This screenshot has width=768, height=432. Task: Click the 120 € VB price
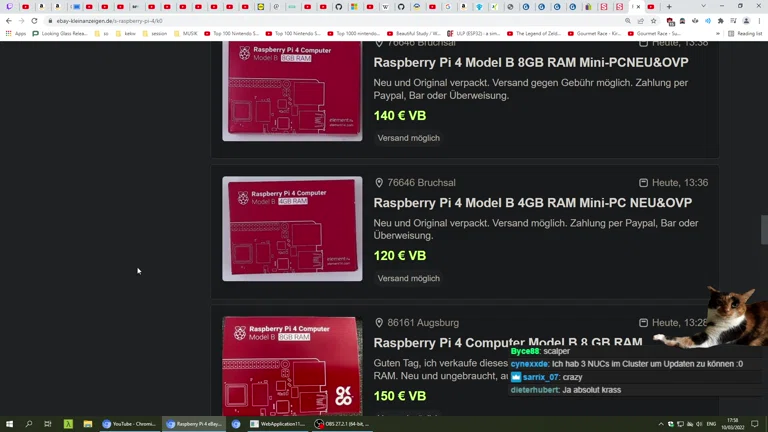400,256
